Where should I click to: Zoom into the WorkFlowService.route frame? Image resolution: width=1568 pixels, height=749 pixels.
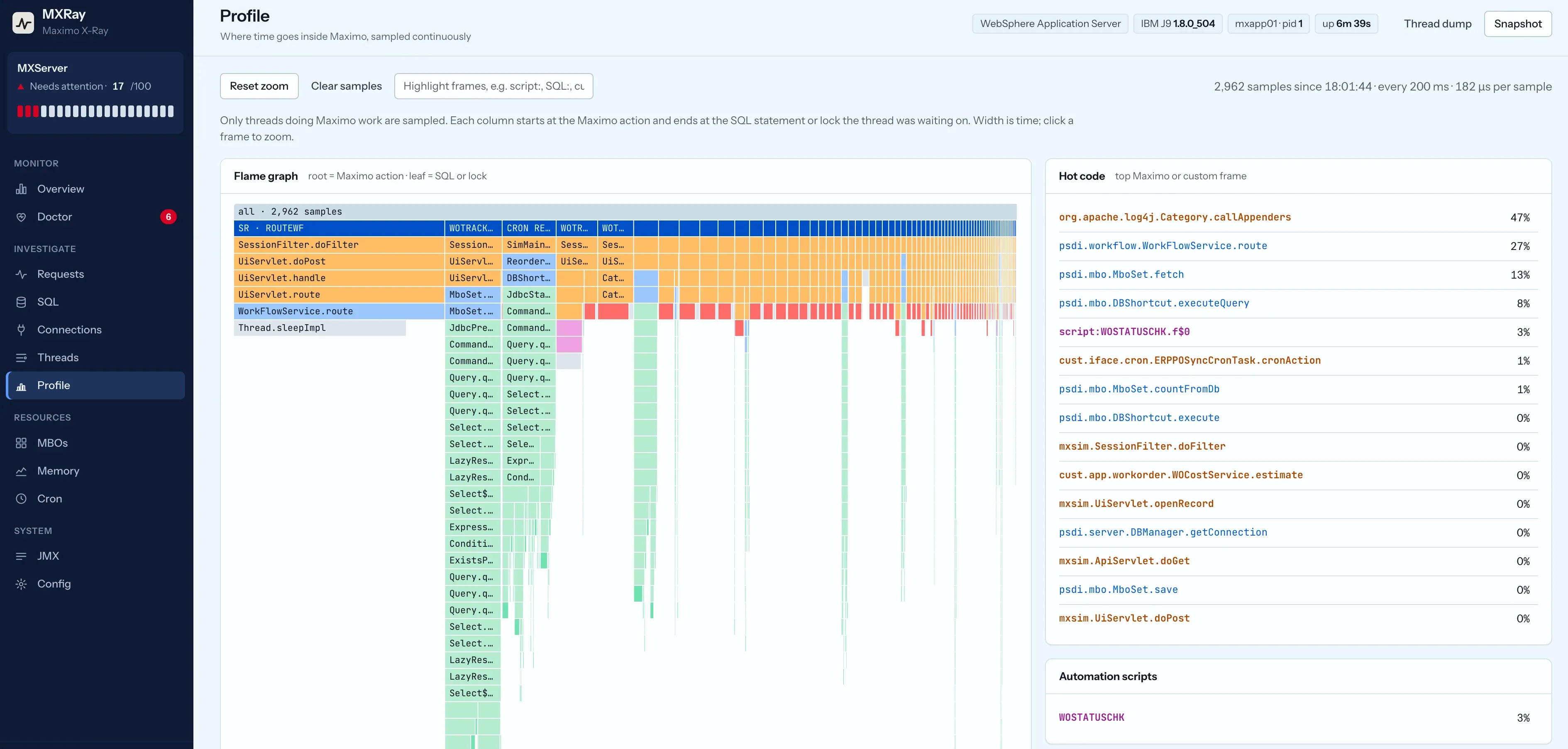click(x=339, y=311)
